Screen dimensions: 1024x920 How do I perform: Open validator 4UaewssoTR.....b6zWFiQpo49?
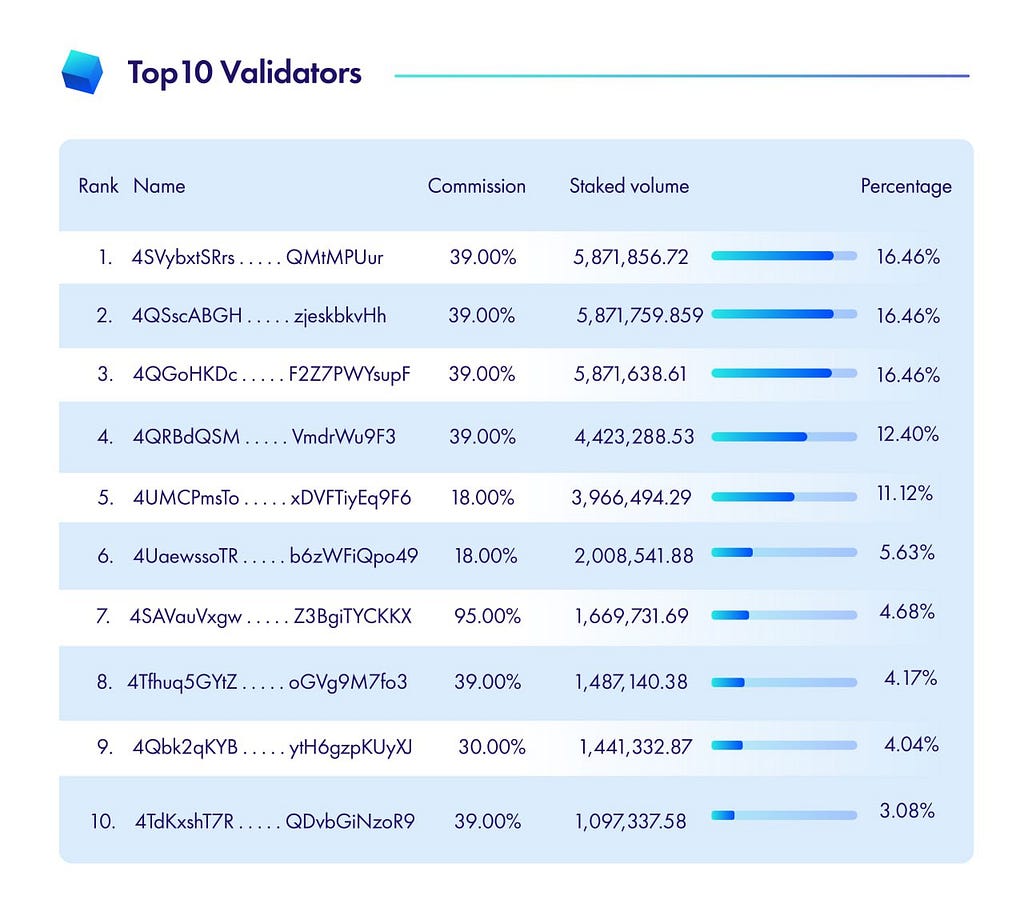coord(276,556)
